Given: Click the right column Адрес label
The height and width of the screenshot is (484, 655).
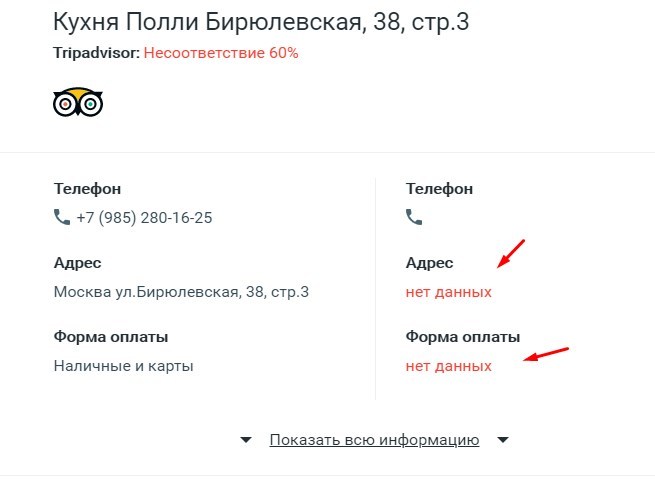Looking at the screenshot, I should pos(429,263).
